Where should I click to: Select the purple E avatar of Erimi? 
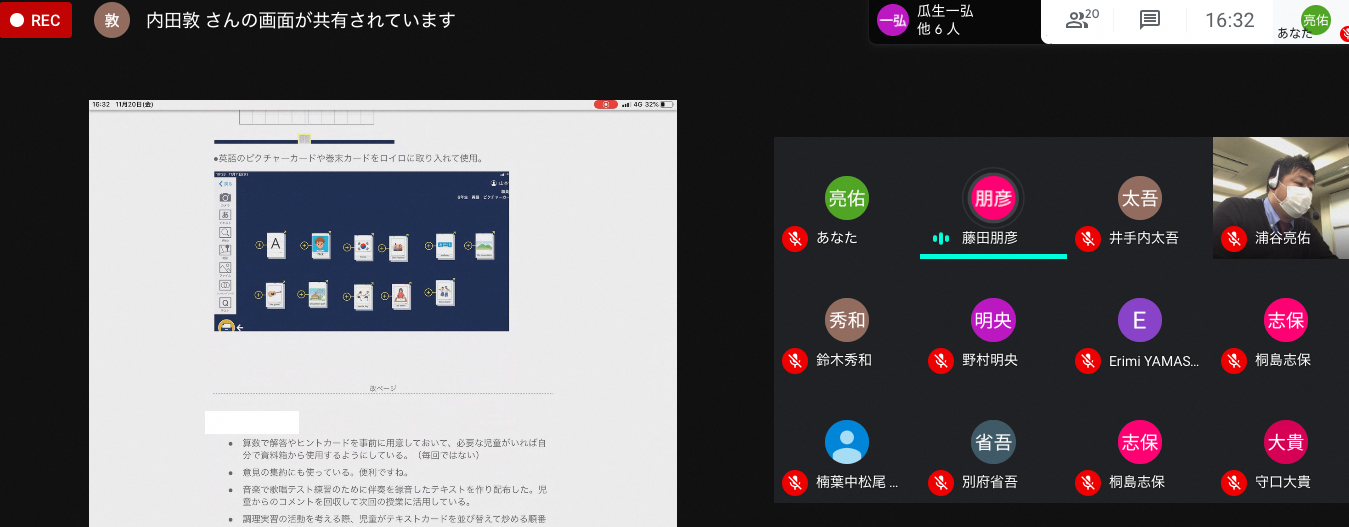[1139, 320]
